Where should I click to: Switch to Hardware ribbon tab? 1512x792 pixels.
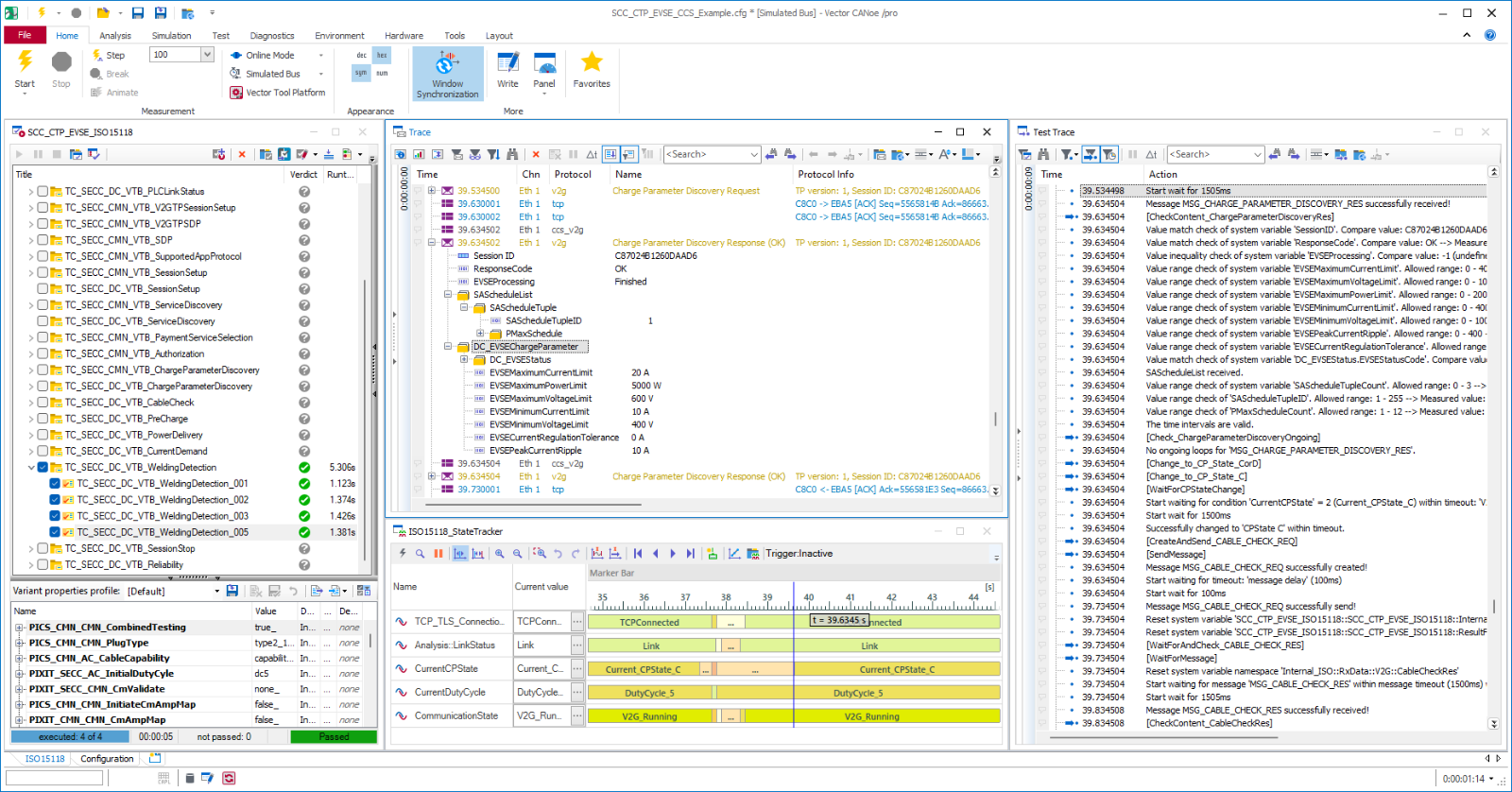pos(404,36)
